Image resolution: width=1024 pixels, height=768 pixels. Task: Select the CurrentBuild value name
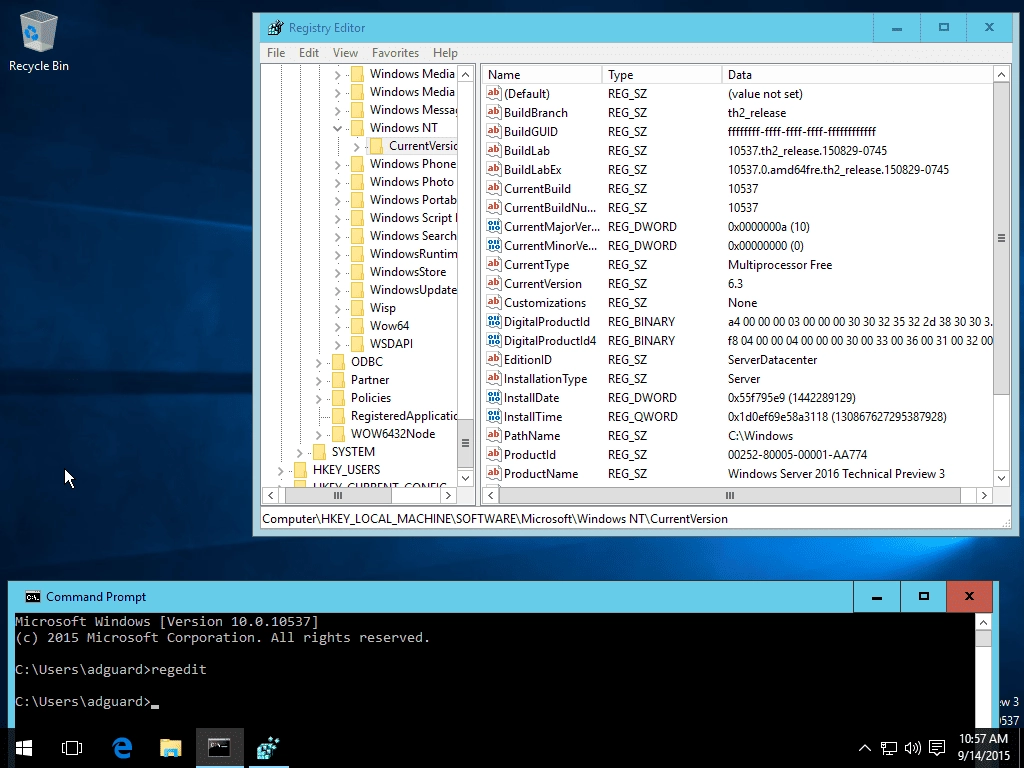(x=537, y=189)
